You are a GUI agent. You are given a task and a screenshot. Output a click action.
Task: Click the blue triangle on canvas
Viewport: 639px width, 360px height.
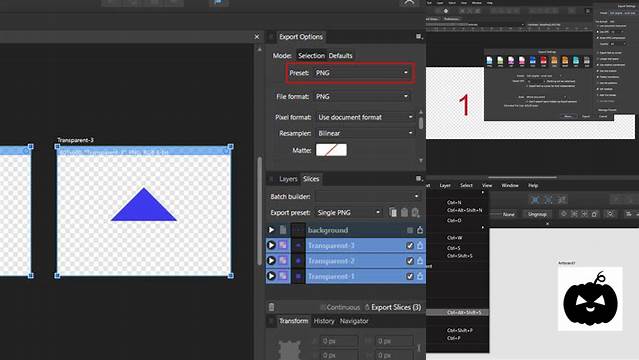click(x=144, y=205)
